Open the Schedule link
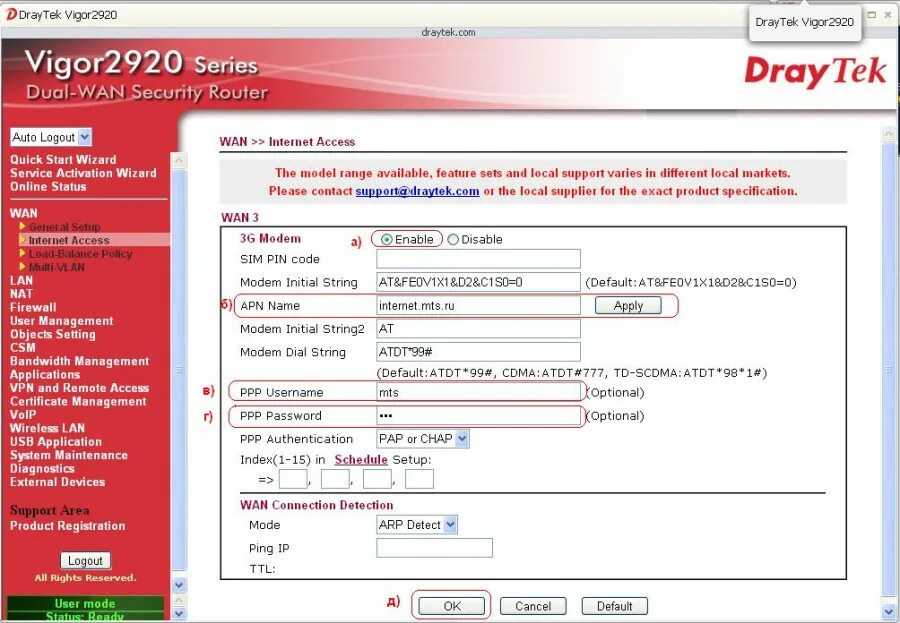 click(360, 459)
